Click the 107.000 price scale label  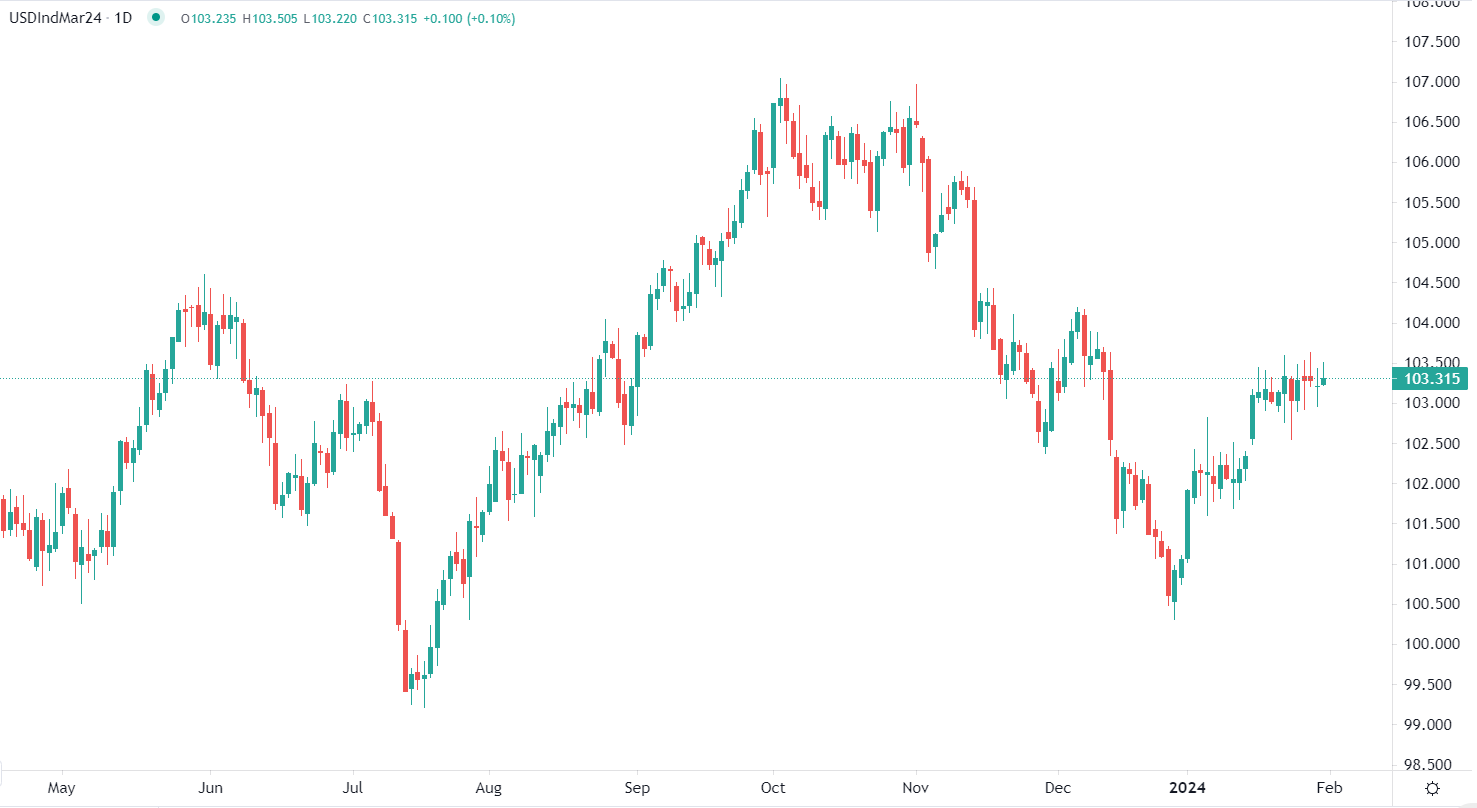pos(1432,82)
